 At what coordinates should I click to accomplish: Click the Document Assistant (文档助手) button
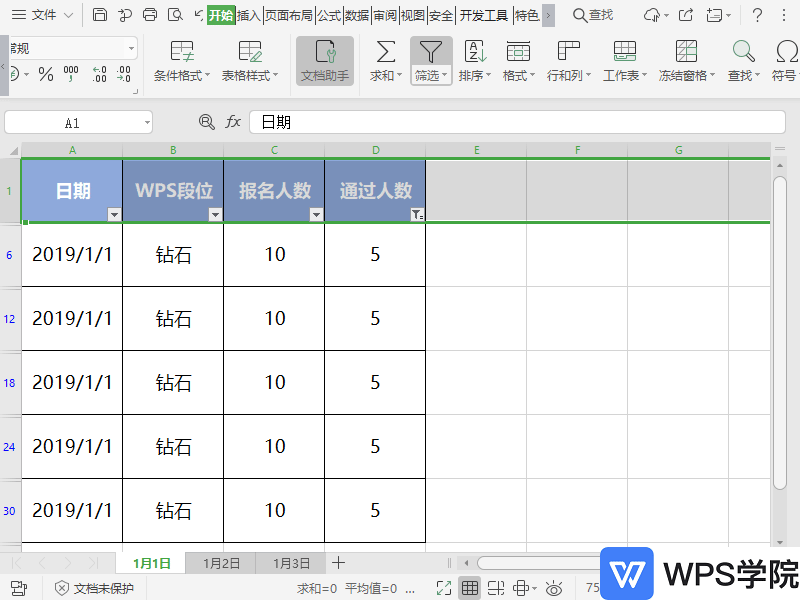coord(325,61)
